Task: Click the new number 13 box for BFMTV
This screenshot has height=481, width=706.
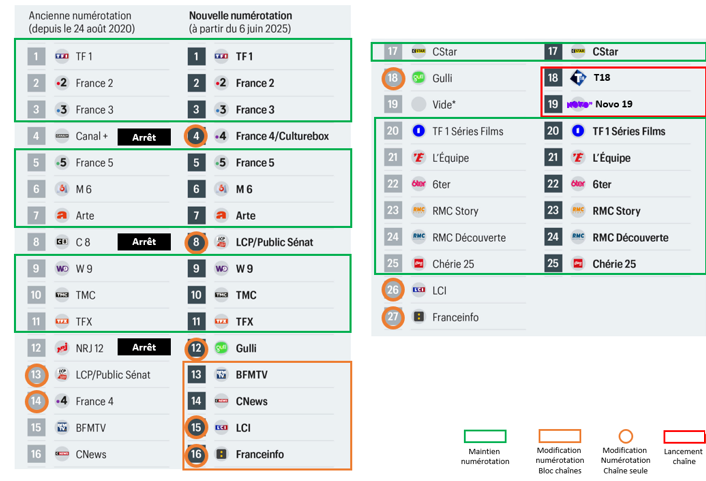Action: (196, 375)
